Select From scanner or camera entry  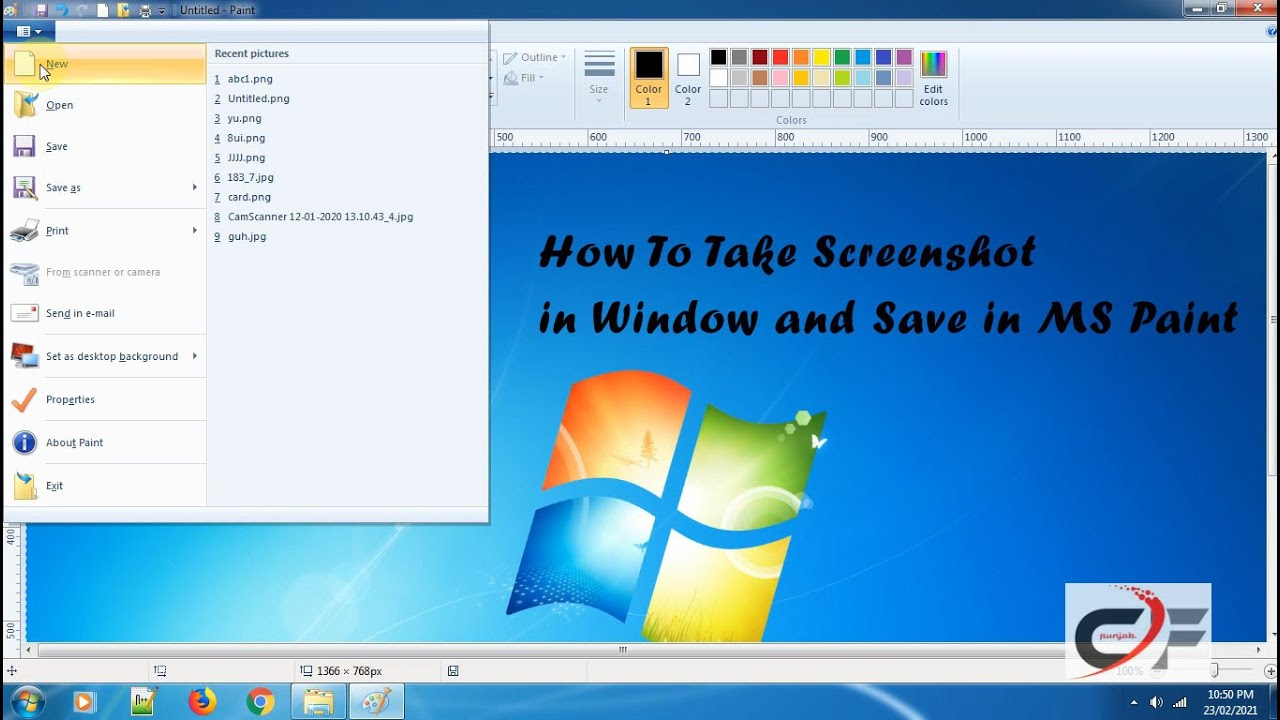106,272
